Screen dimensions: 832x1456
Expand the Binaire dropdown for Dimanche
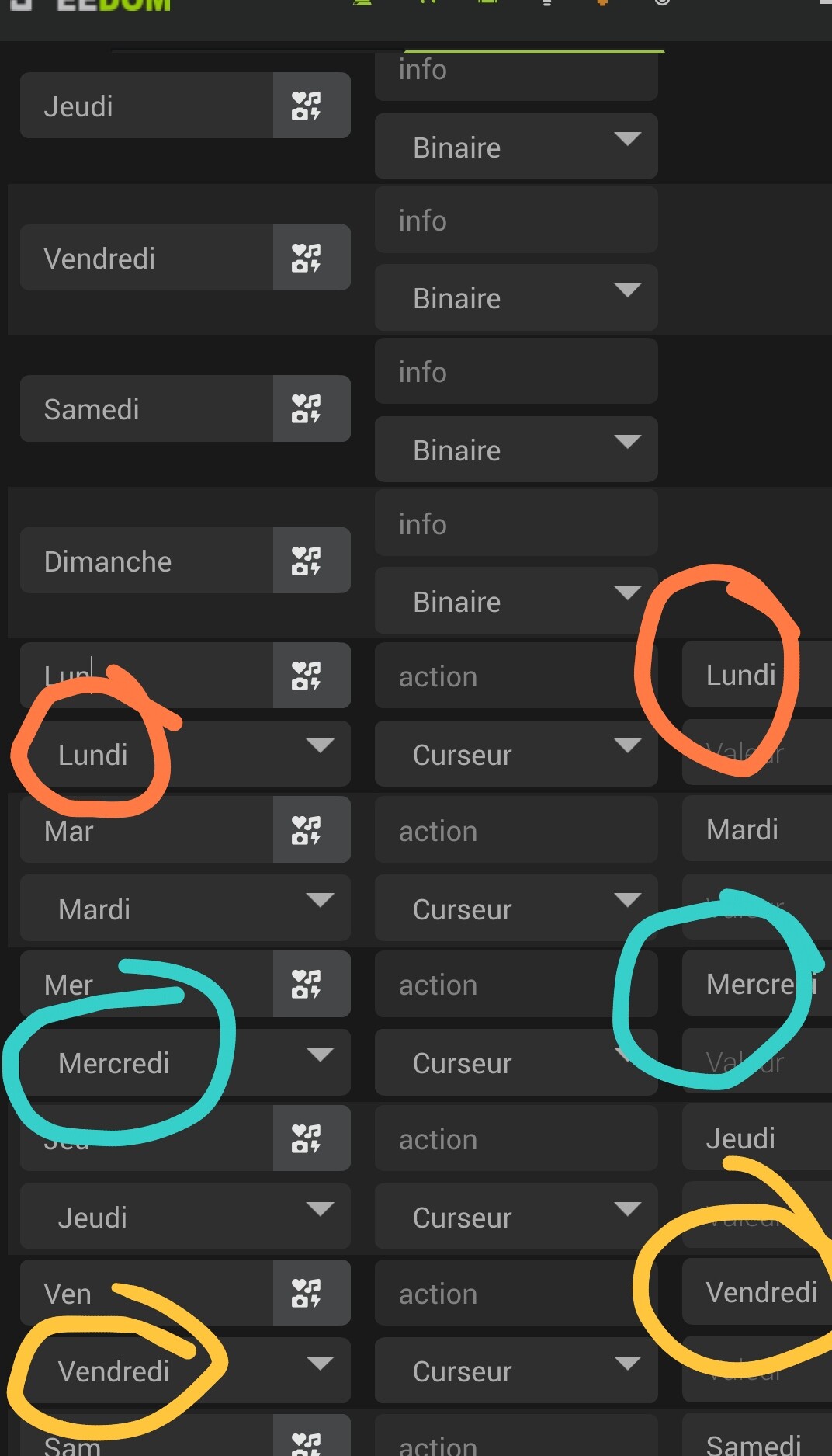(516, 601)
